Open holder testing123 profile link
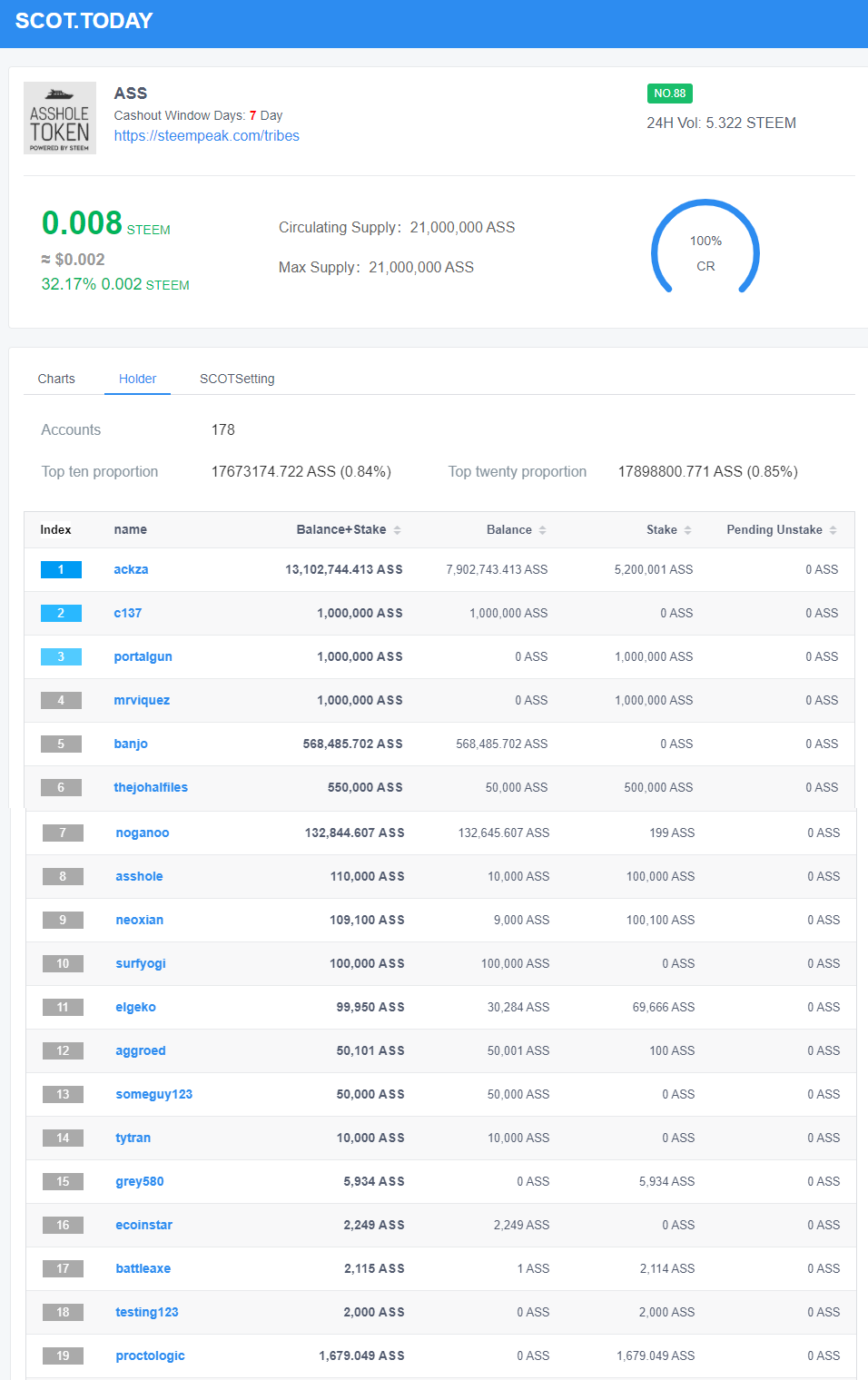This screenshot has height=1380, width=868. 147,1312
